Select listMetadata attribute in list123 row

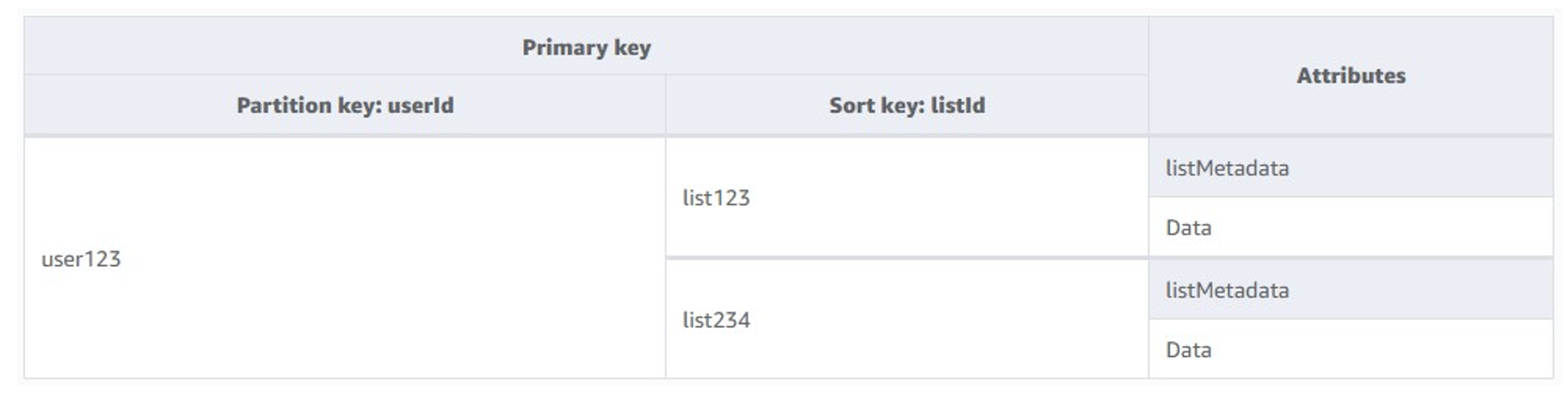point(1351,168)
